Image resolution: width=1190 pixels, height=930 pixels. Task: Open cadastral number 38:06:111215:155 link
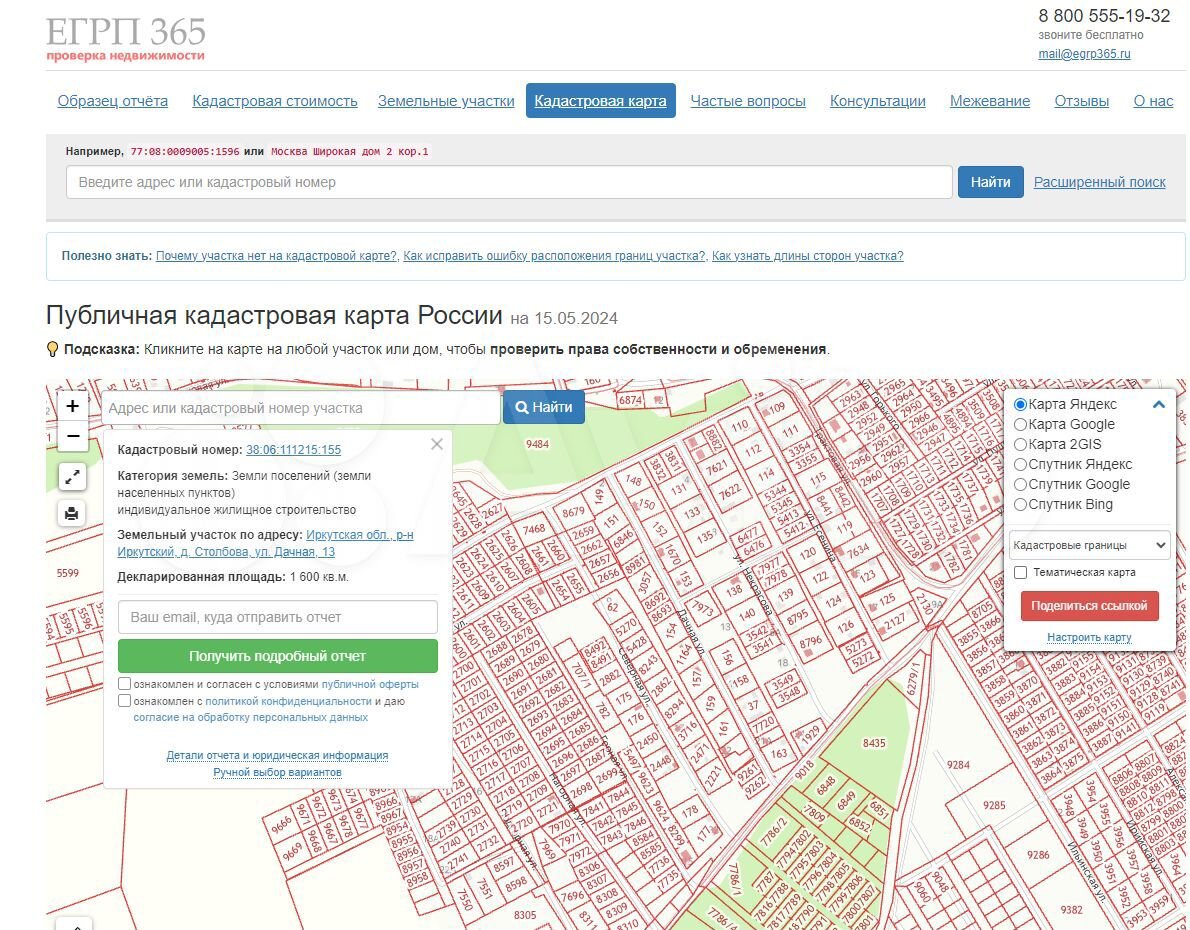293,450
